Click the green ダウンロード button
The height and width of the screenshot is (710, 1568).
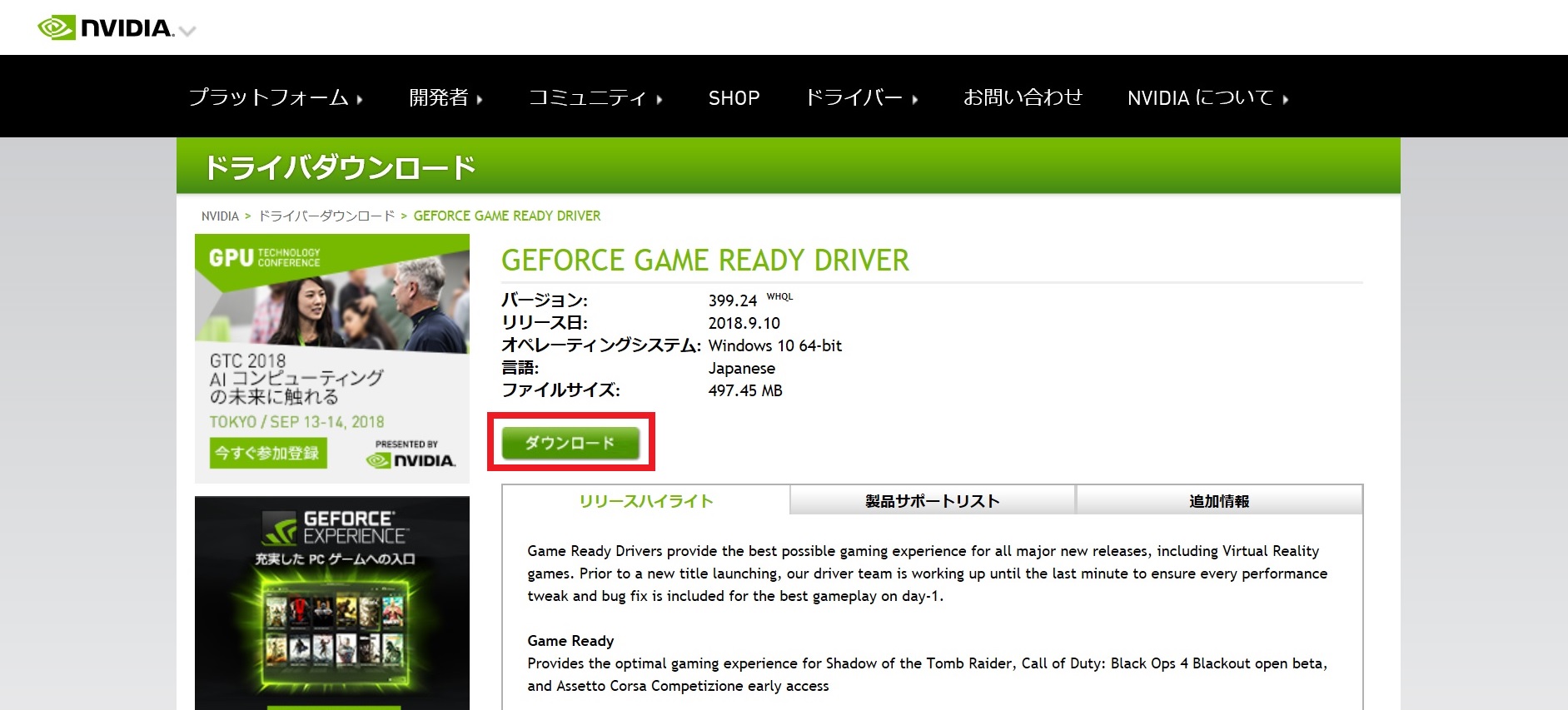click(570, 443)
